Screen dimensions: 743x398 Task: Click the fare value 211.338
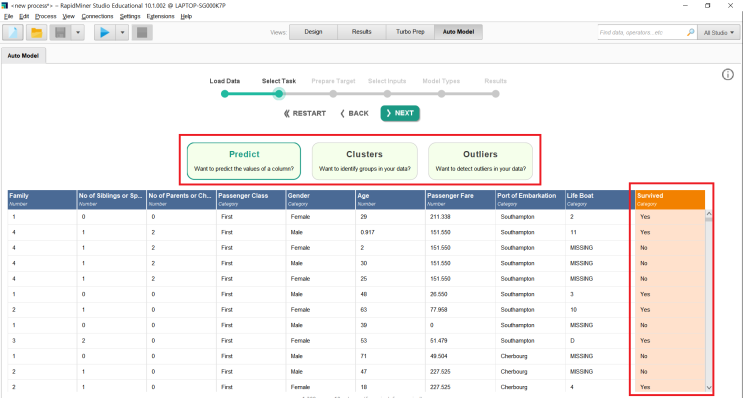(x=440, y=217)
